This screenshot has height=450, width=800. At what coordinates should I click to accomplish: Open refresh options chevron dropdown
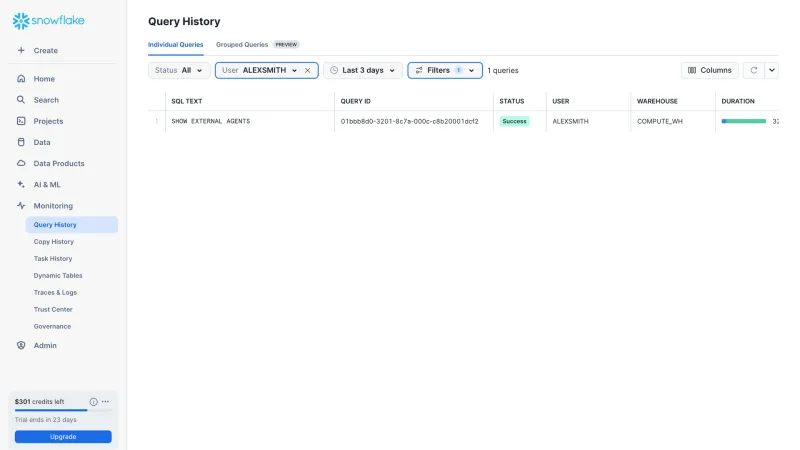pyautogui.click(x=772, y=70)
